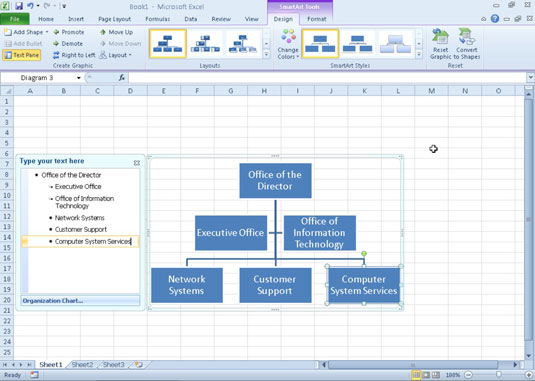The width and height of the screenshot is (535, 381).
Task: Click the zoom slider handle in status bar
Action: [498, 375]
